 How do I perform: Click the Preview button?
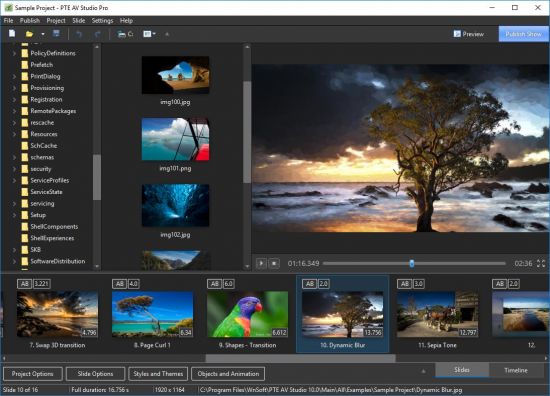point(469,34)
